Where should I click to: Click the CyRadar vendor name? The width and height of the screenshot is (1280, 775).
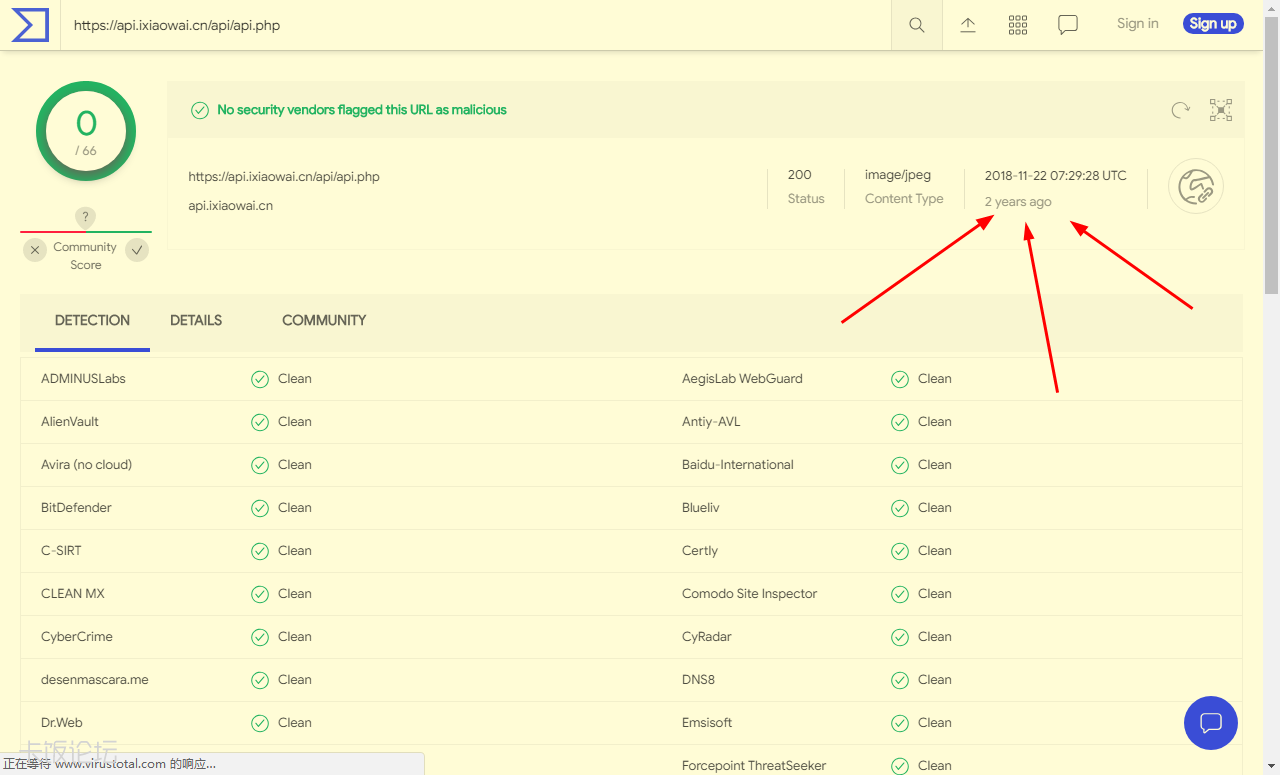[707, 637]
